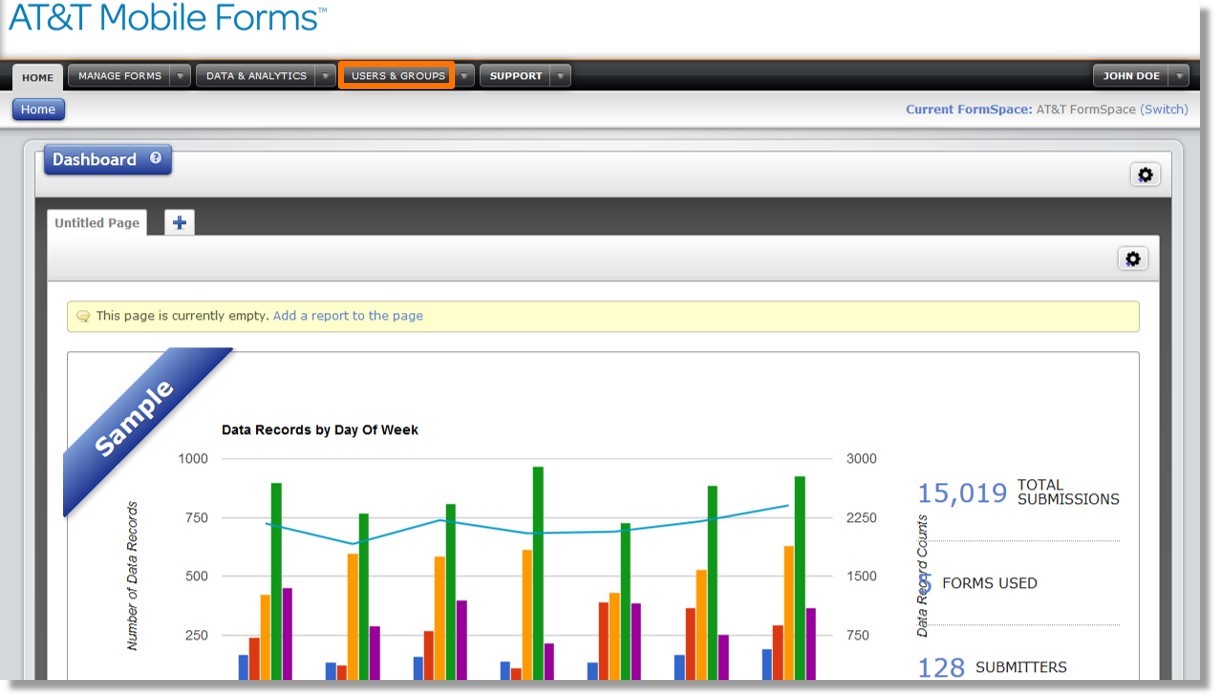
Task: Expand the Support dropdown arrow
Action: [561, 76]
